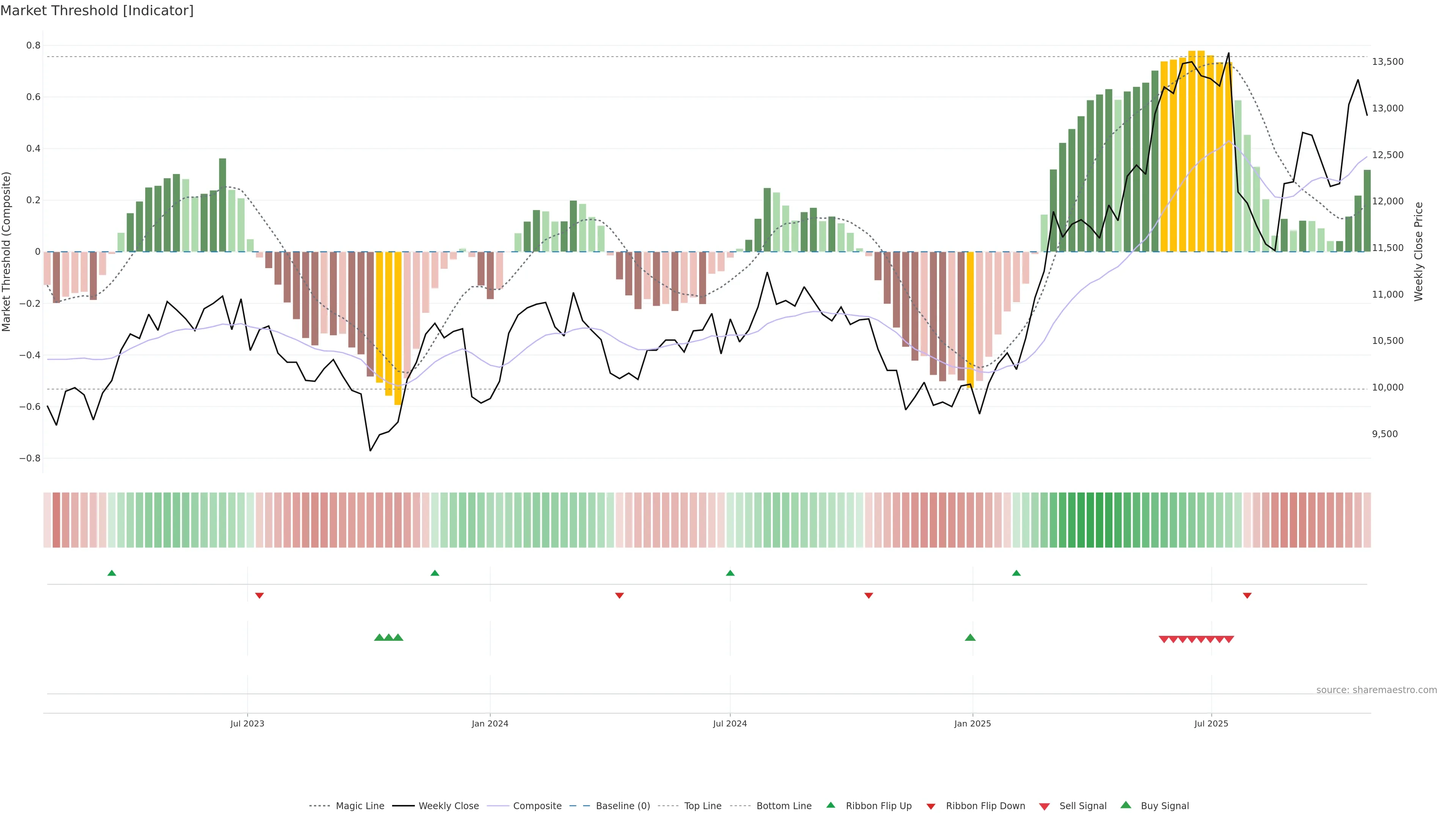Toggle the Composite series in legend

pyautogui.click(x=537, y=806)
